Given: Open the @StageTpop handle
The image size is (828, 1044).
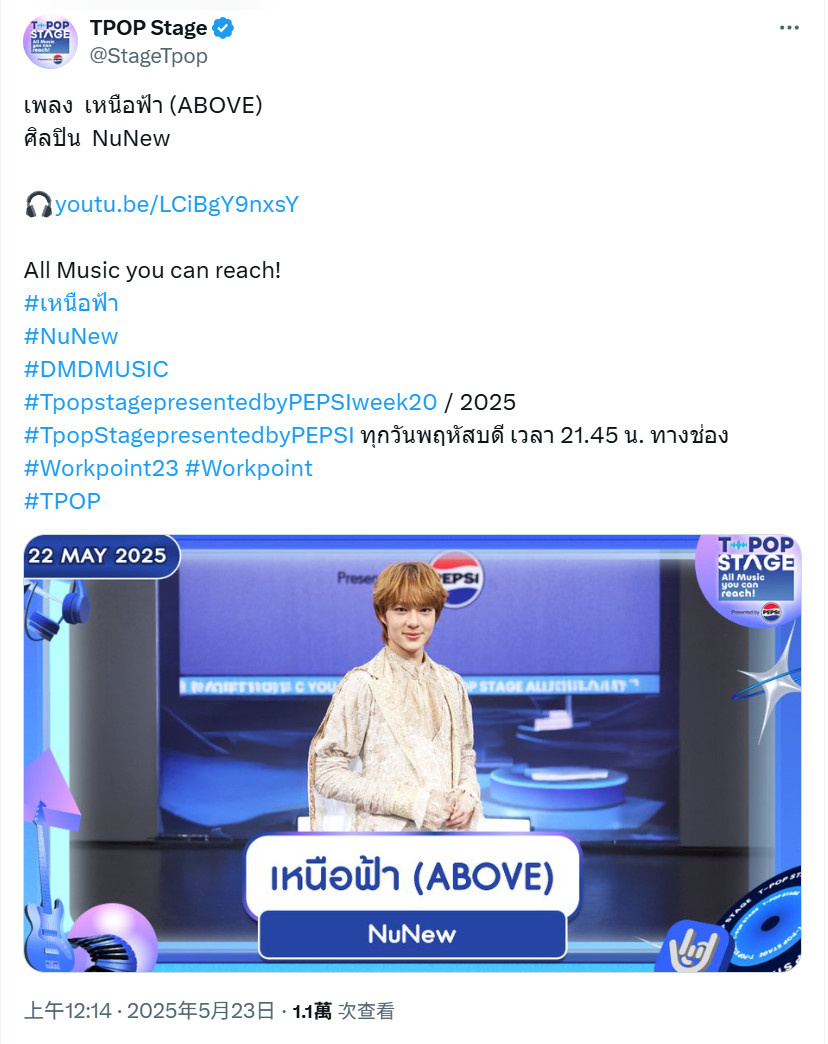Looking at the screenshot, I should pos(148,56).
